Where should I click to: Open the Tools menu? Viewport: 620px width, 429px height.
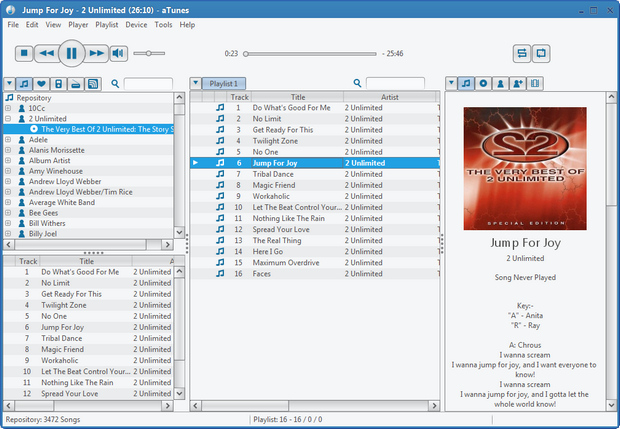[x=163, y=25]
